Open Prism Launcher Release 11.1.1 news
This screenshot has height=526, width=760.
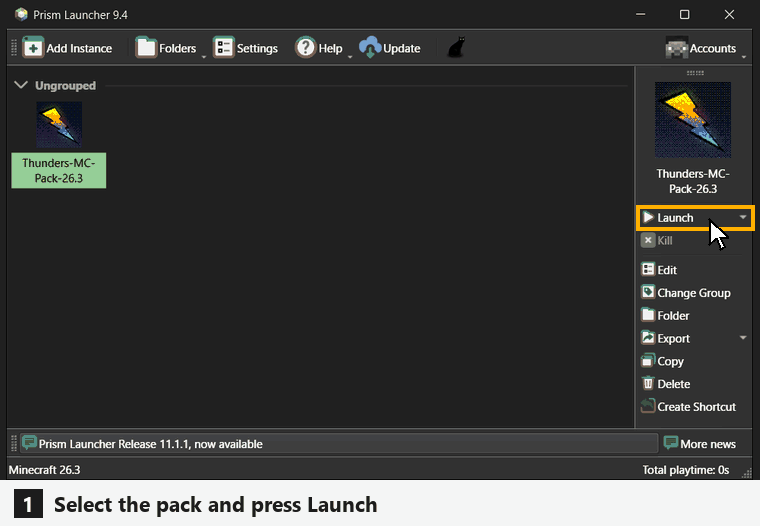pyautogui.click(x=339, y=444)
